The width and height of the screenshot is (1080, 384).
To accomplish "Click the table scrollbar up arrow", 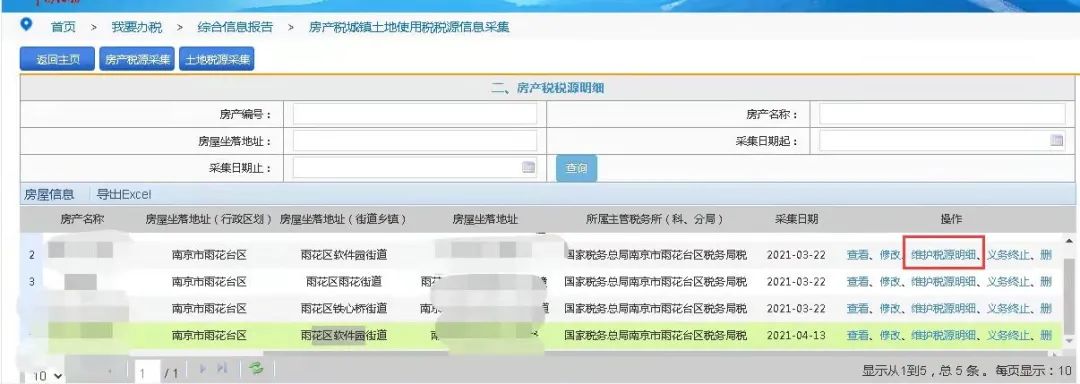I will (1068, 241).
